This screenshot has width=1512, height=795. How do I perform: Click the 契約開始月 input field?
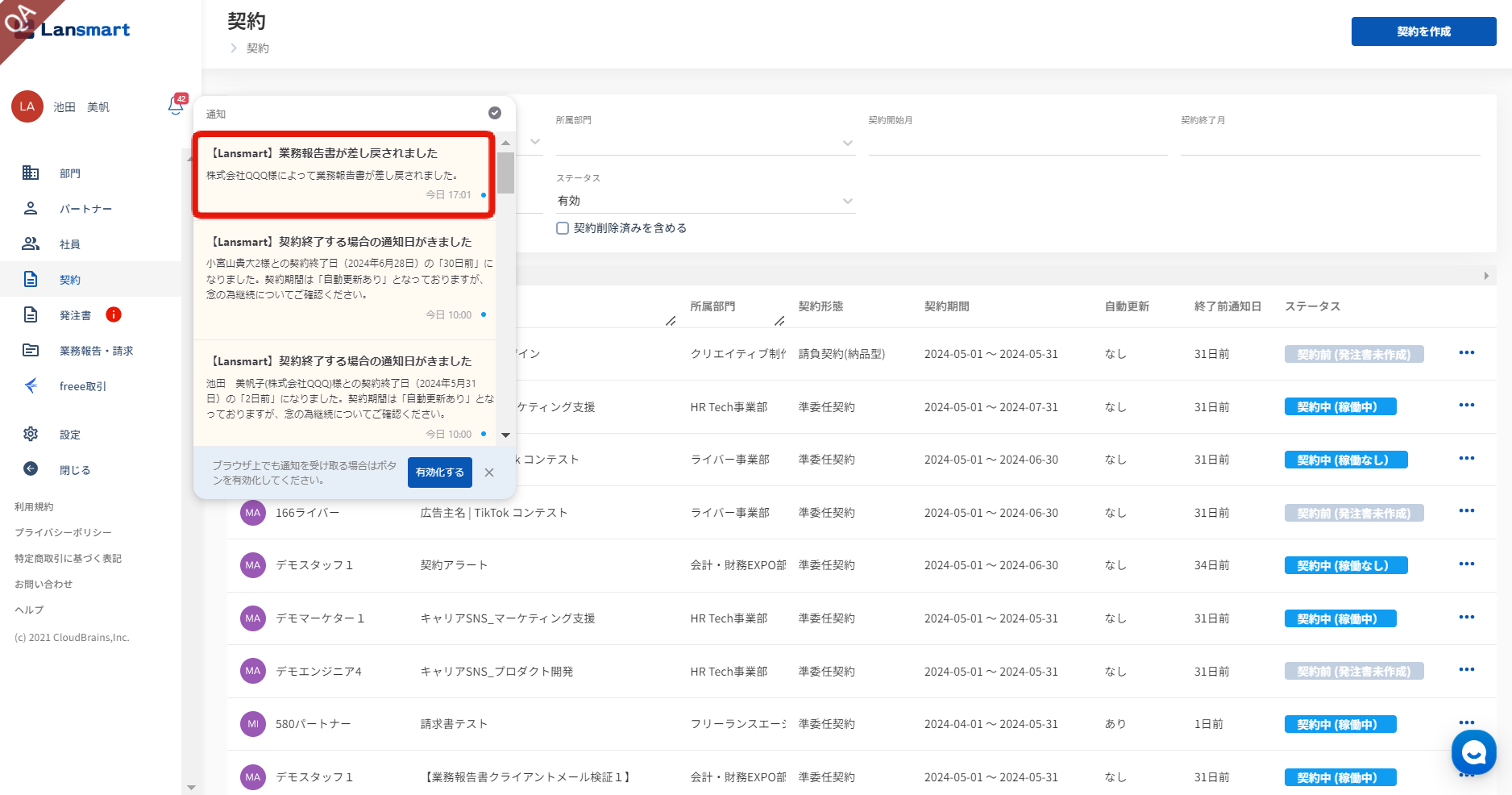(1017, 143)
